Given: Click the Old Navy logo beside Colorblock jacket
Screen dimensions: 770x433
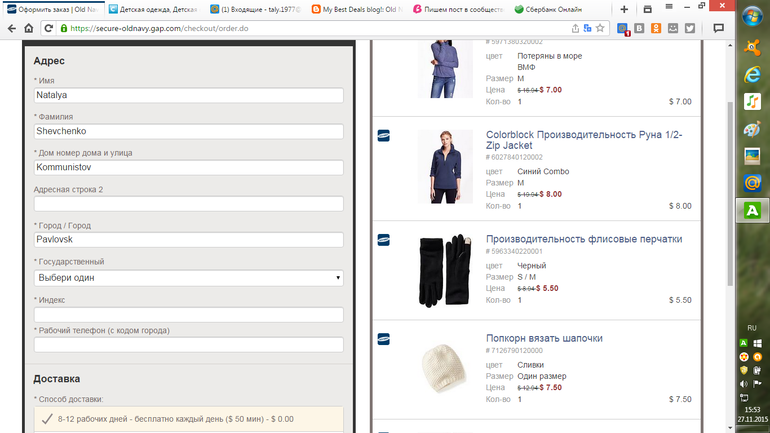Looking at the screenshot, I should [x=383, y=135].
